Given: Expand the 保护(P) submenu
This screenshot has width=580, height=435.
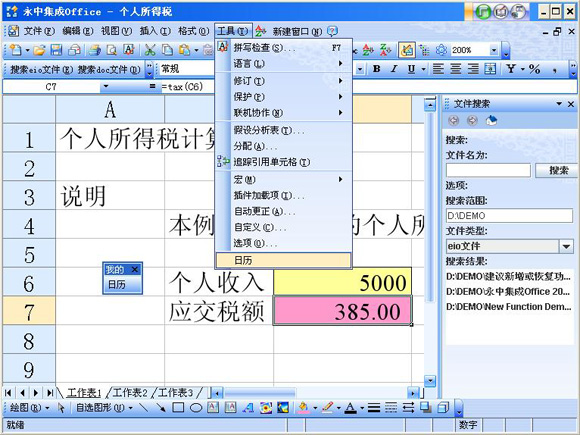Looking at the screenshot, I should pyautogui.click(x=283, y=97).
